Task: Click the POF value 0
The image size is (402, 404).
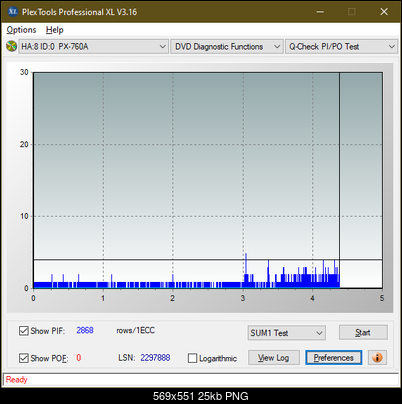Action: (x=79, y=358)
